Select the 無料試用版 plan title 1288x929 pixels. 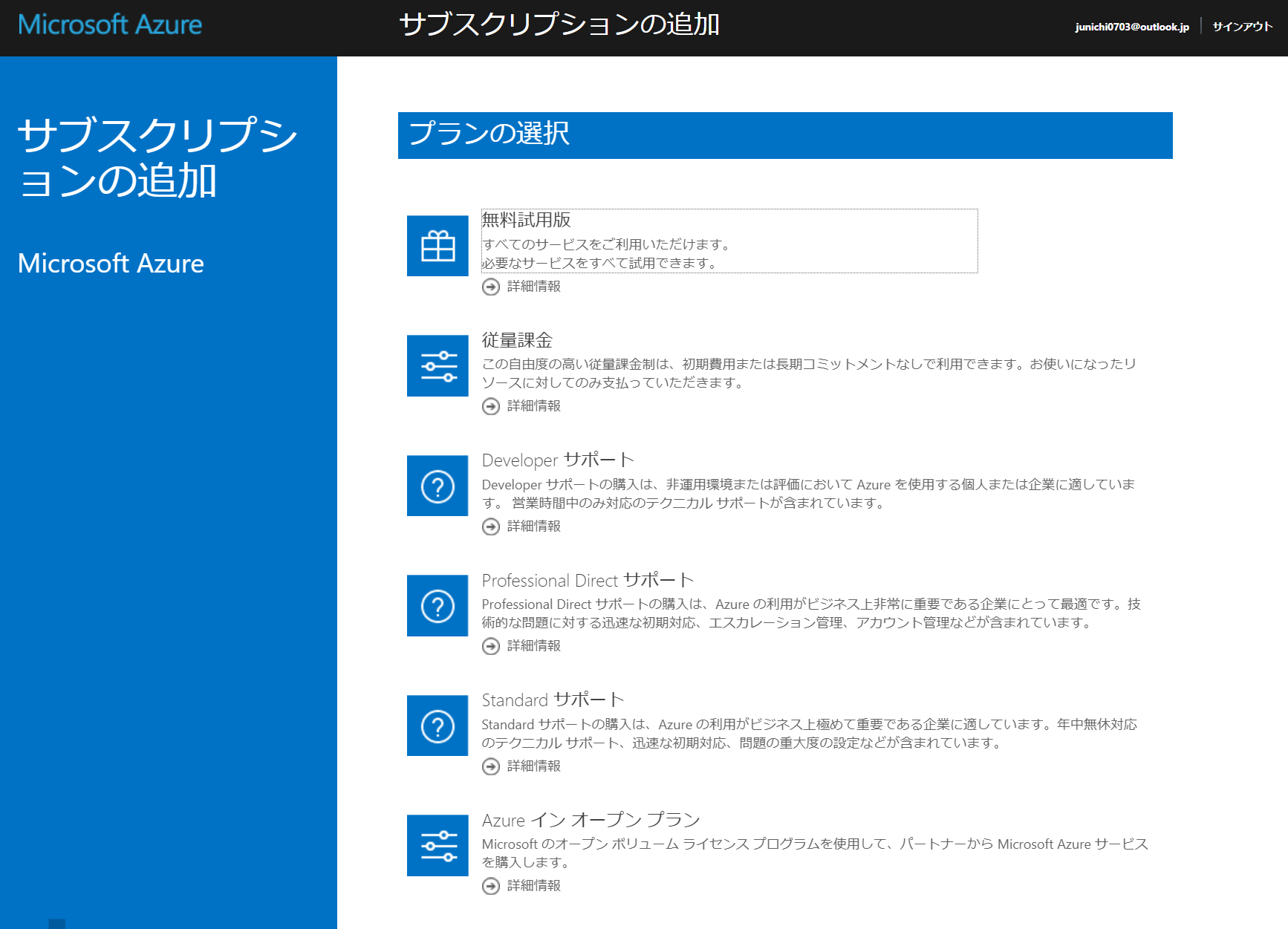point(526,220)
